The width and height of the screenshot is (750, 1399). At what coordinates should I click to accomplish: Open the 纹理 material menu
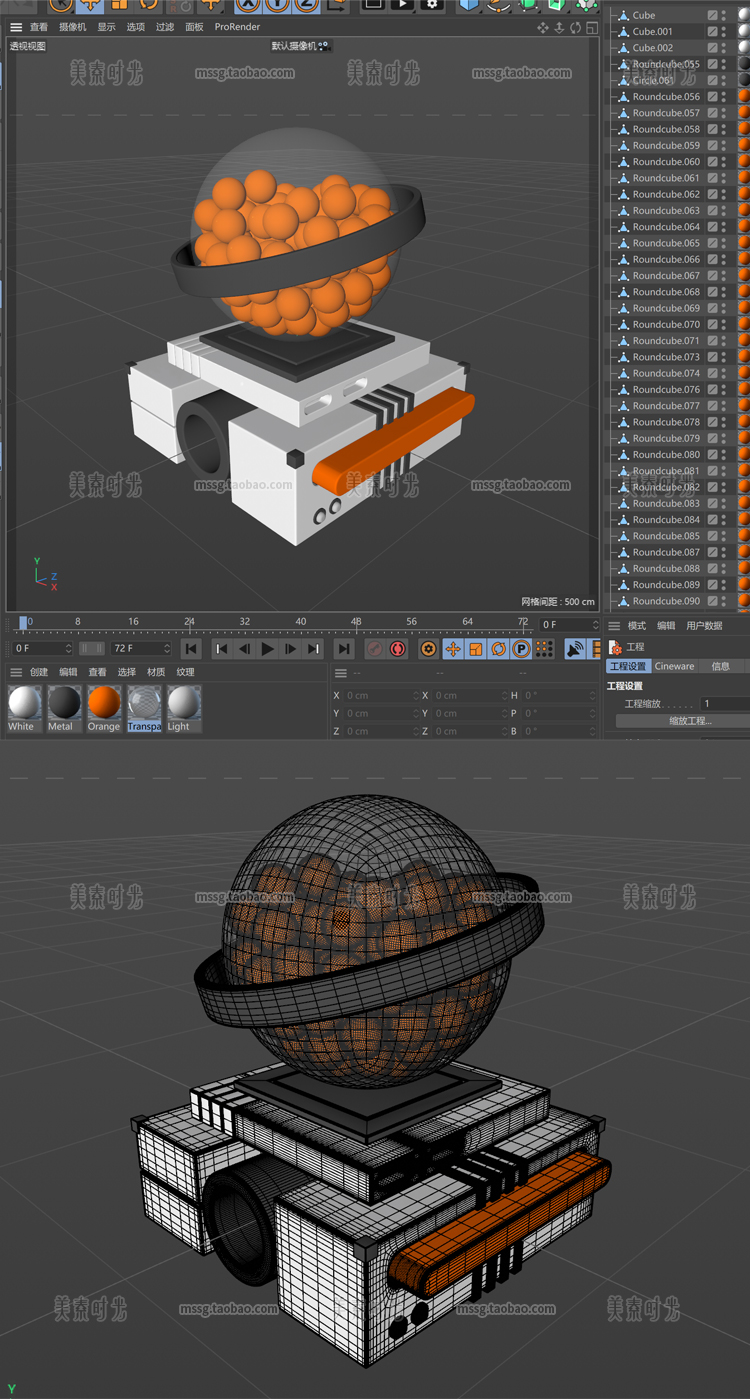185,672
